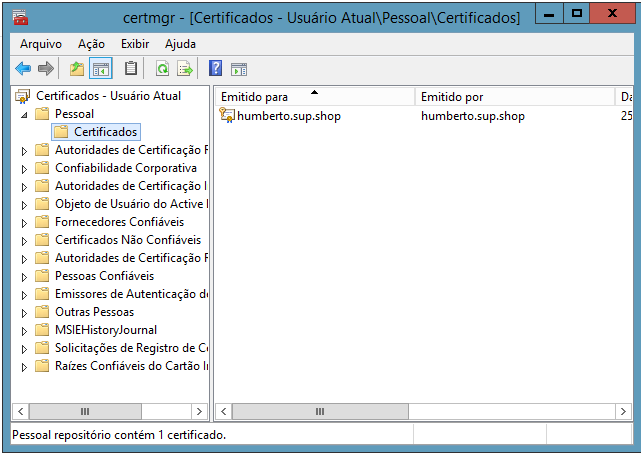Open help via question mark icon
641x454 pixels.
click(x=215, y=68)
